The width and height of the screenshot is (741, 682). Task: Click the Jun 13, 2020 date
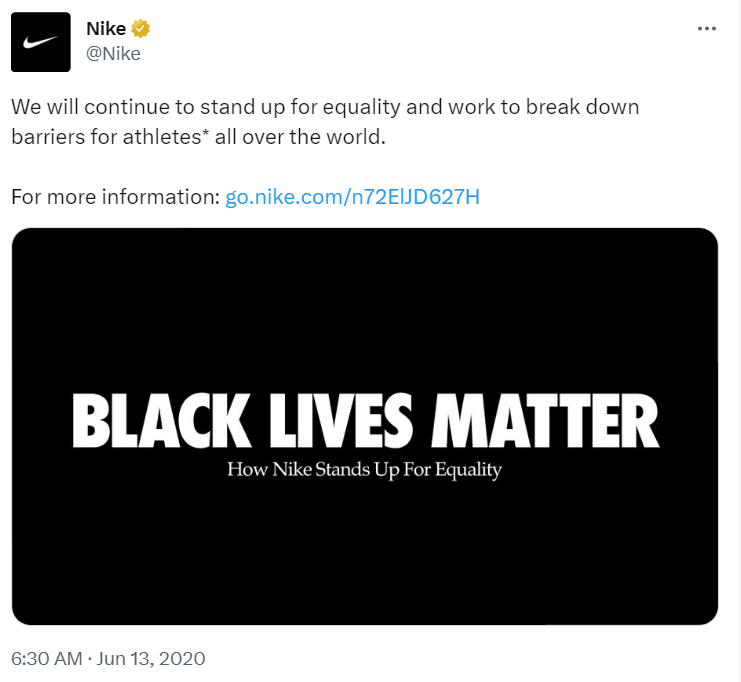point(153,658)
